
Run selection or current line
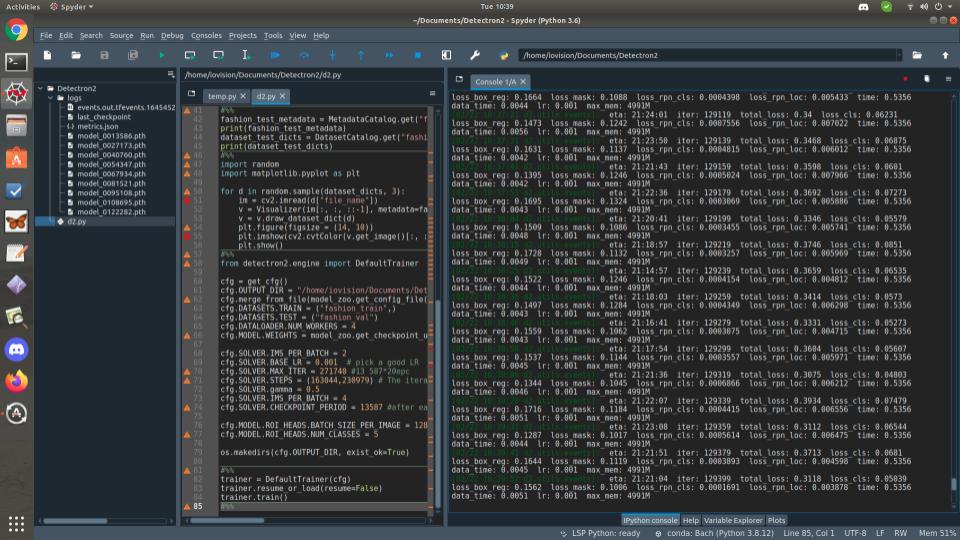(x=246, y=55)
